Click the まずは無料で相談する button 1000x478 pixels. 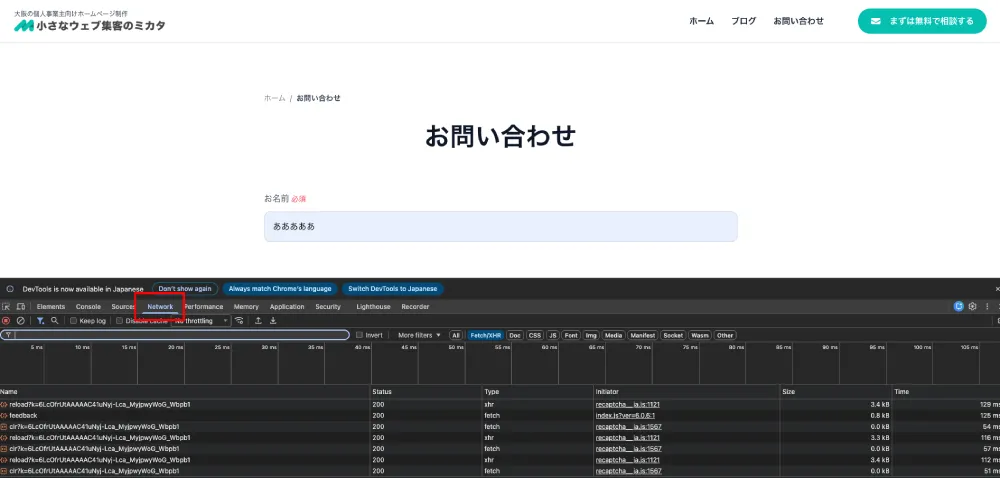point(922,21)
